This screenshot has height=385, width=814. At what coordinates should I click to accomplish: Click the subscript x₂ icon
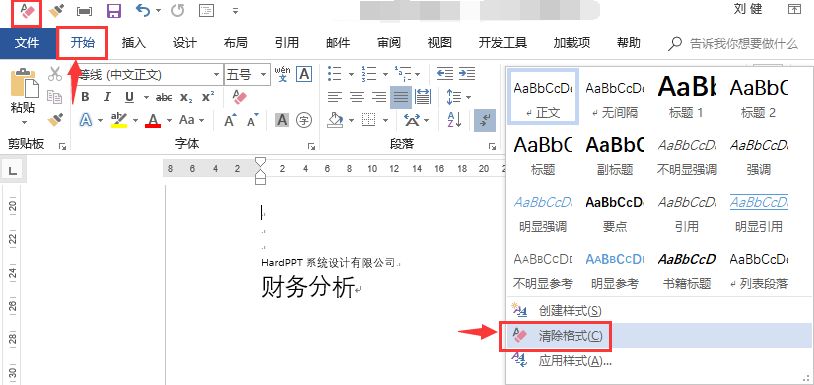pyautogui.click(x=186, y=97)
